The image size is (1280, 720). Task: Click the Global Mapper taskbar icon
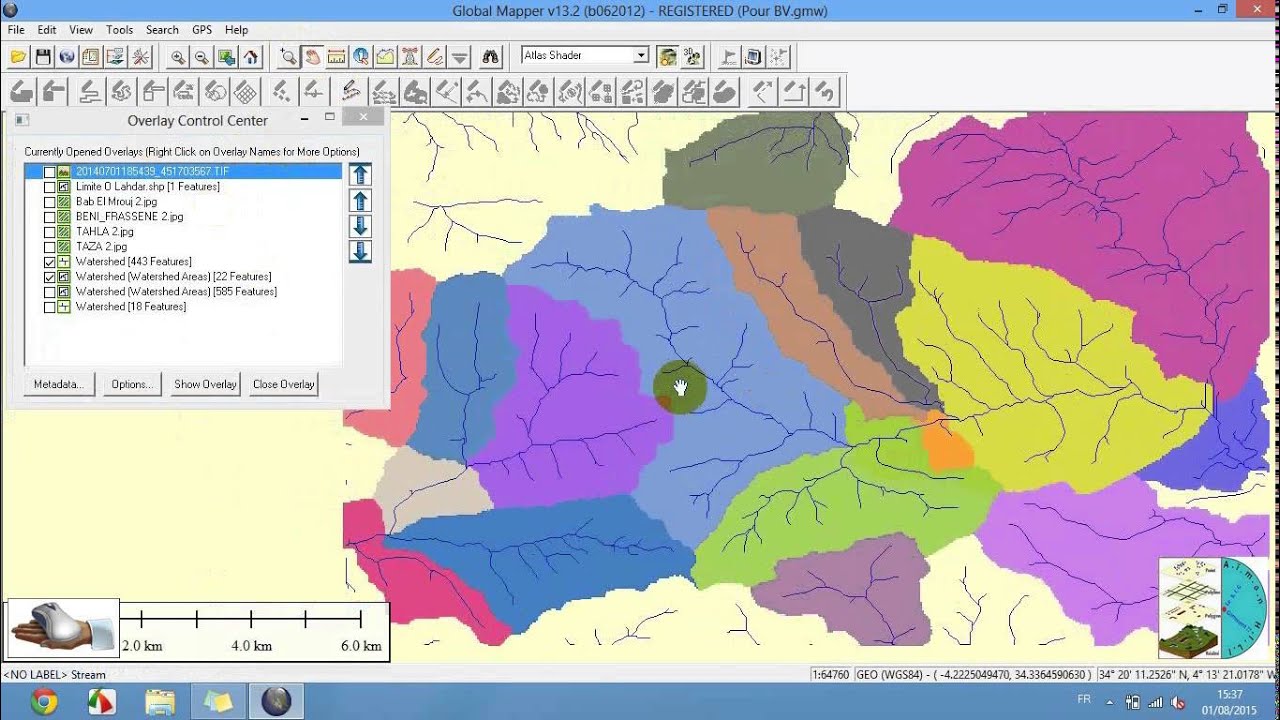click(276, 702)
